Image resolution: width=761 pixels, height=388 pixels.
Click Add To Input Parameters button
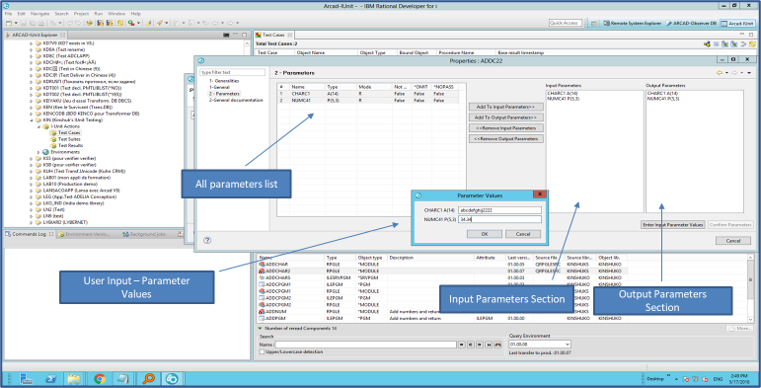click(506, 107)
